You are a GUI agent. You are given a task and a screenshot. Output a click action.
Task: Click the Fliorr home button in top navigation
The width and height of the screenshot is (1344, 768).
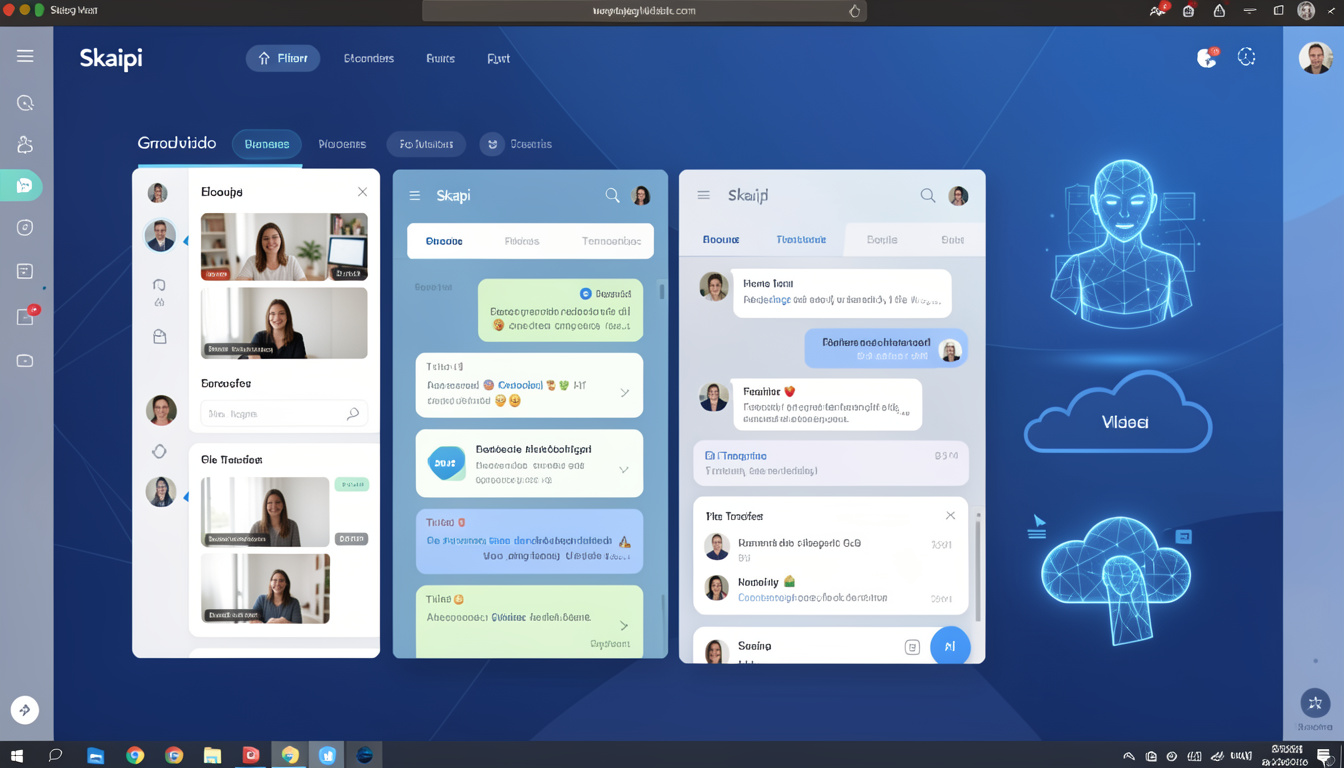click(x=283, y=58)
